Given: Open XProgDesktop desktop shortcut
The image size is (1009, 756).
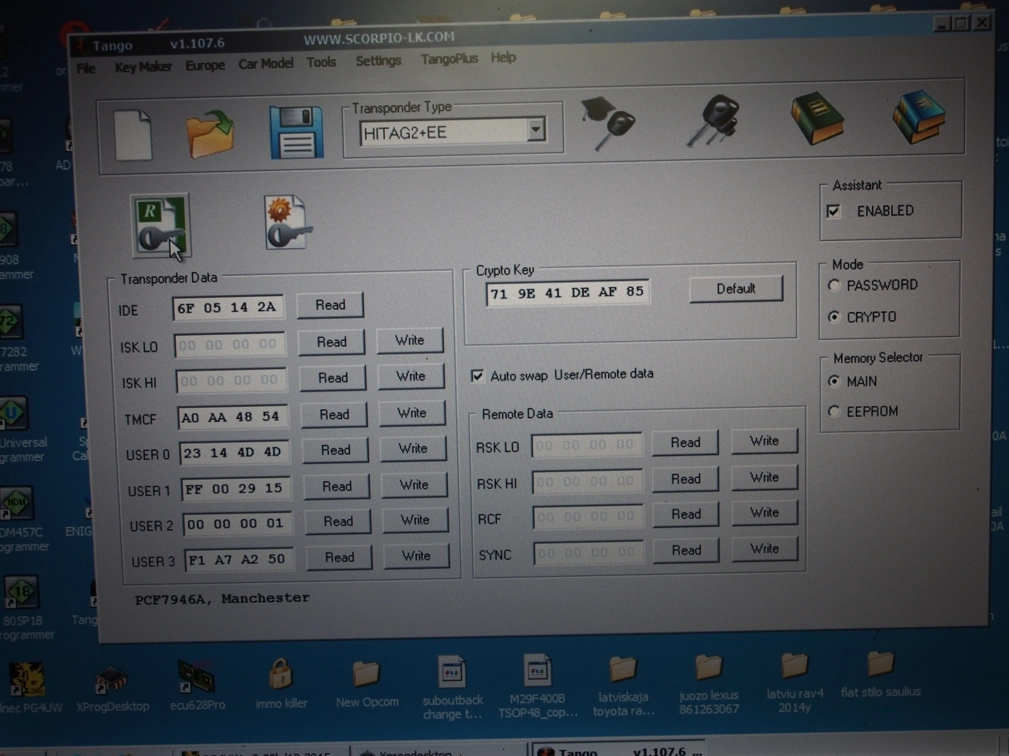Looking at the screenshot, I should [x=113, y=688].
